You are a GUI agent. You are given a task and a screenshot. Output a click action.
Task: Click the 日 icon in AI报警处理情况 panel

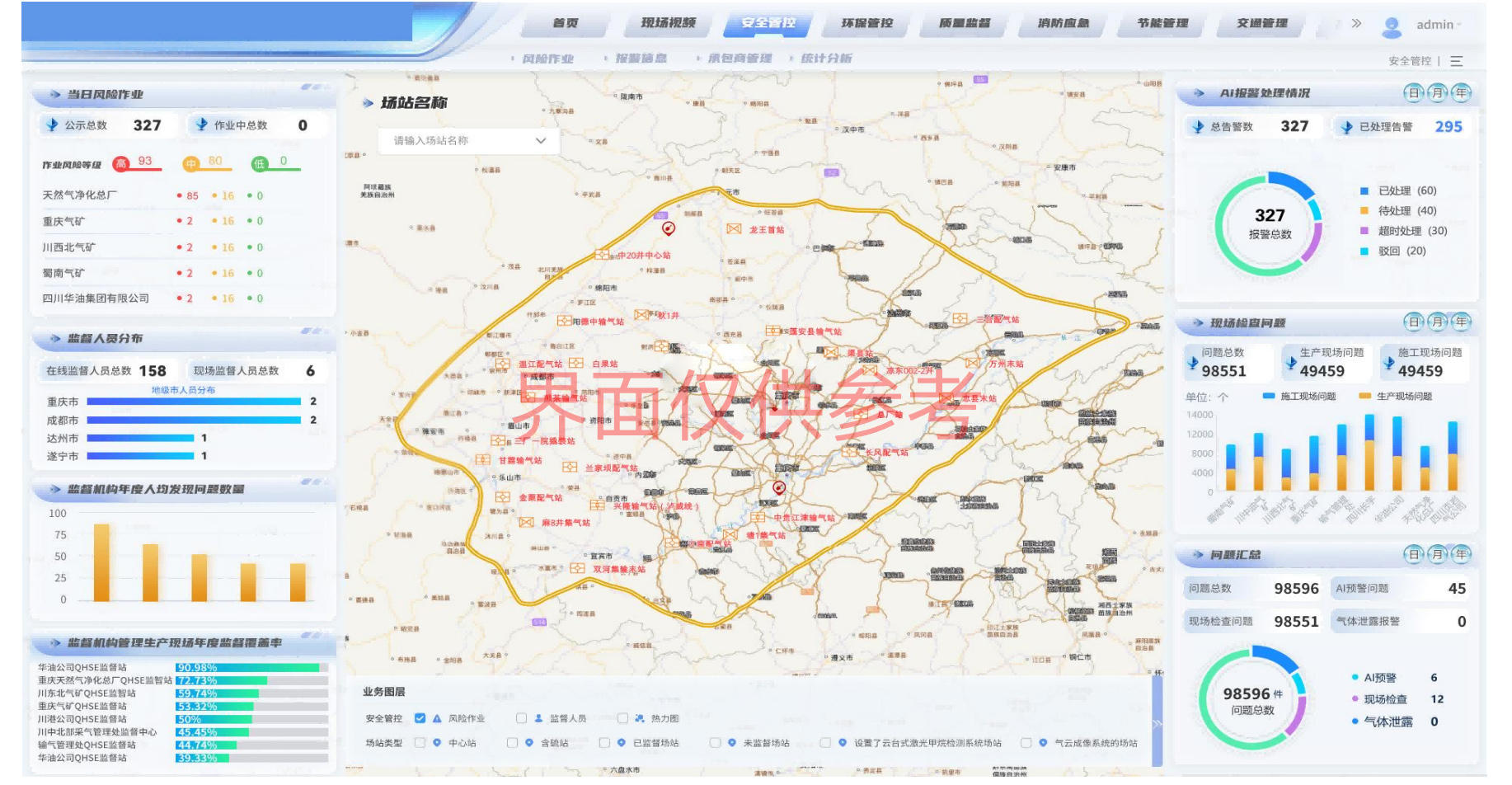(1413, 93)
